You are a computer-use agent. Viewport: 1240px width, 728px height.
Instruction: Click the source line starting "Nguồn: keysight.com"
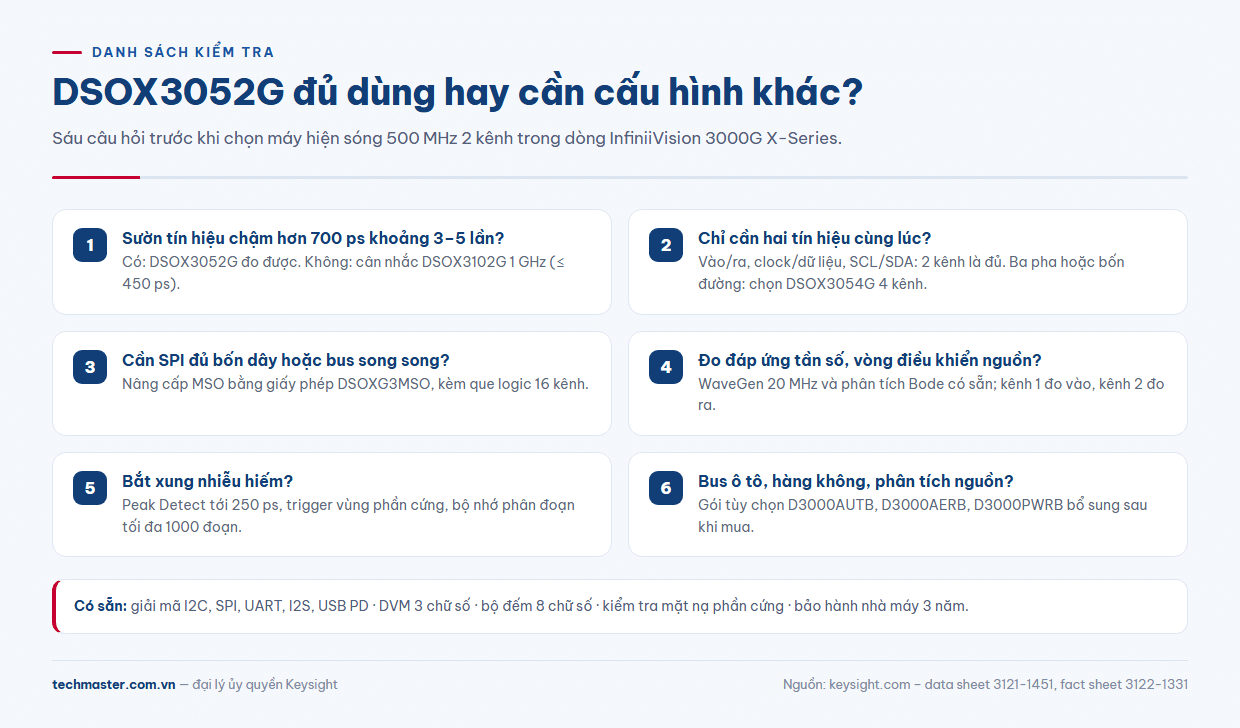click(985, 685)
